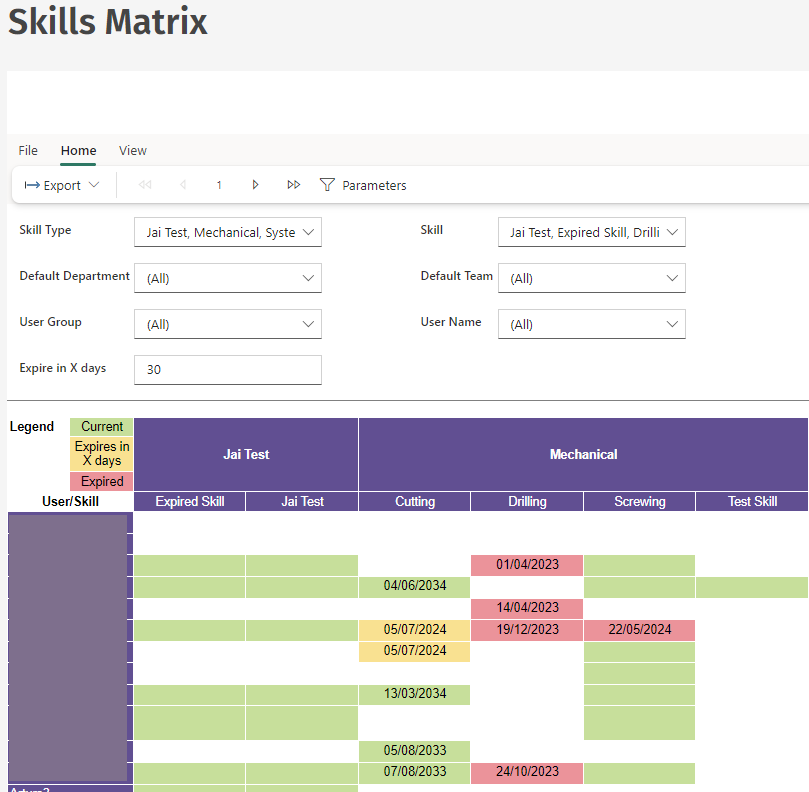This screenshot has width=809, height=792.
Task: Click the Expire in X days field
Action: pos(228,369)
